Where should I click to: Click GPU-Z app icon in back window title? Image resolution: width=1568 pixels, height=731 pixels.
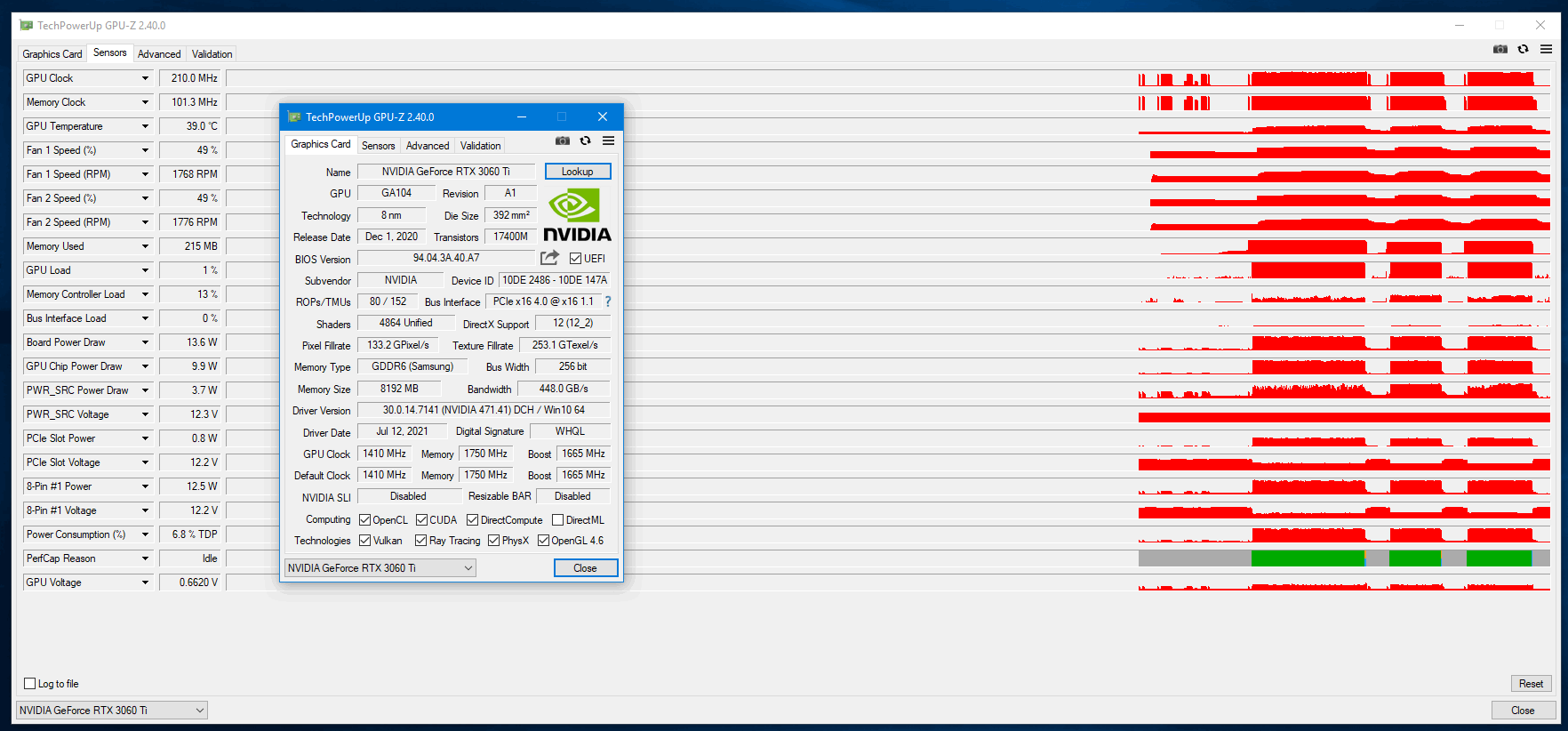pos(26,25)
